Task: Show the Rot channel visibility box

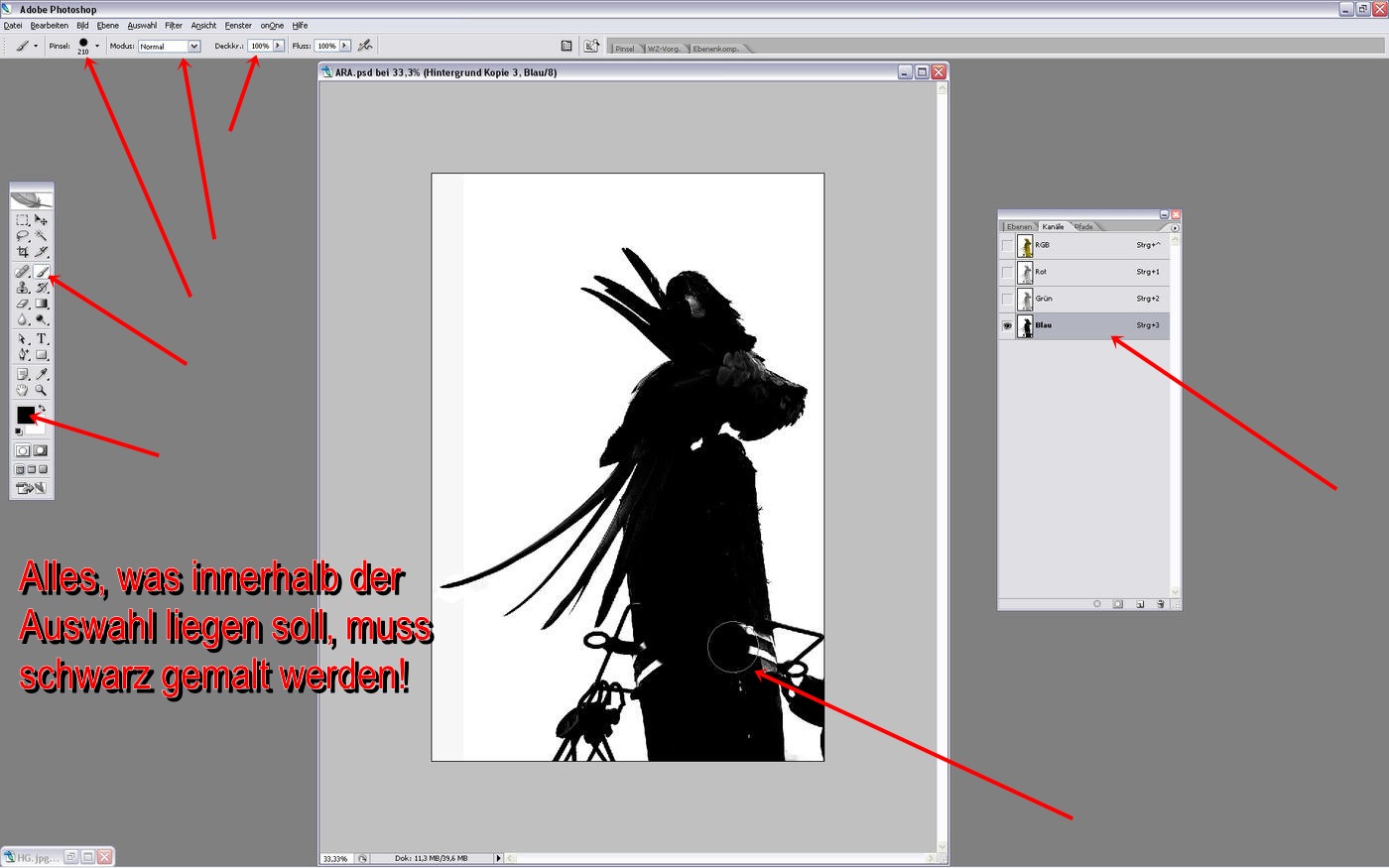Action: 1007,272
